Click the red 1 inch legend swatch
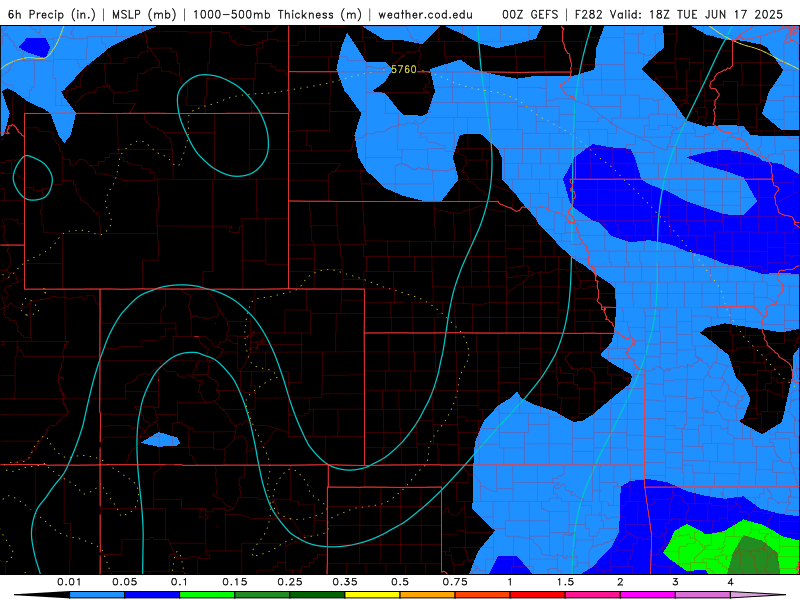The width and height of the screenshot is (800, 600). pos(538,595)
